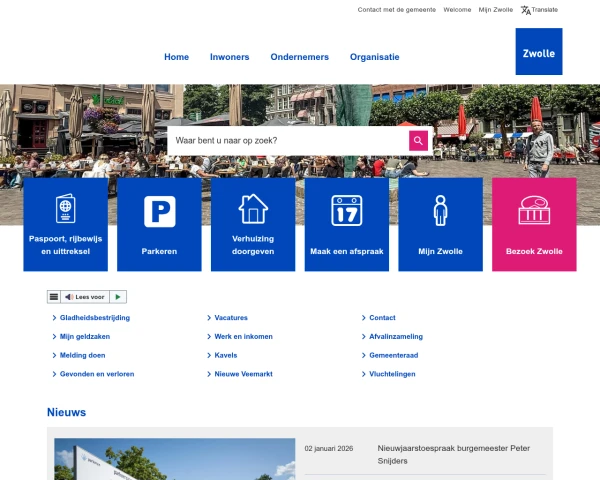Screen dimensions: 600x480
Task: Open the Parkeren tile
Action: pyautogui.click(x=159, y=224)
